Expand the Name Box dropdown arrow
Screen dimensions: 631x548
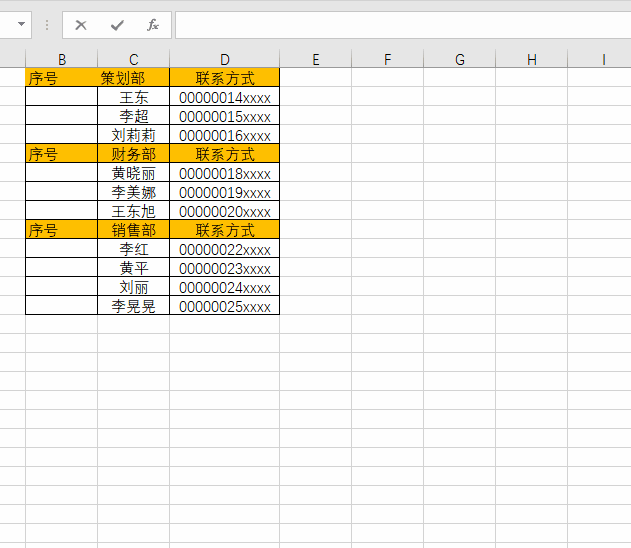[21, 24]
